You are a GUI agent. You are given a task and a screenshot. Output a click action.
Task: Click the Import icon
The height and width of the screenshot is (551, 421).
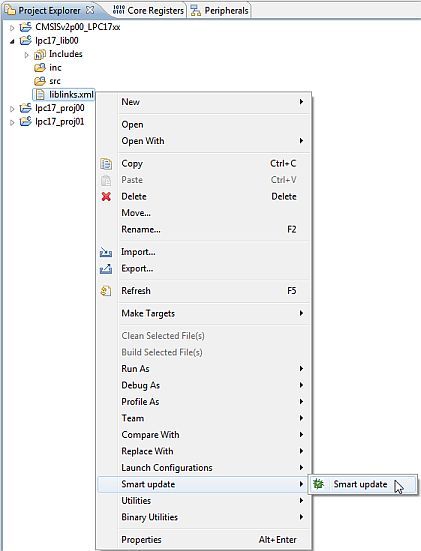pyautogui.click(x=106, y=252)
